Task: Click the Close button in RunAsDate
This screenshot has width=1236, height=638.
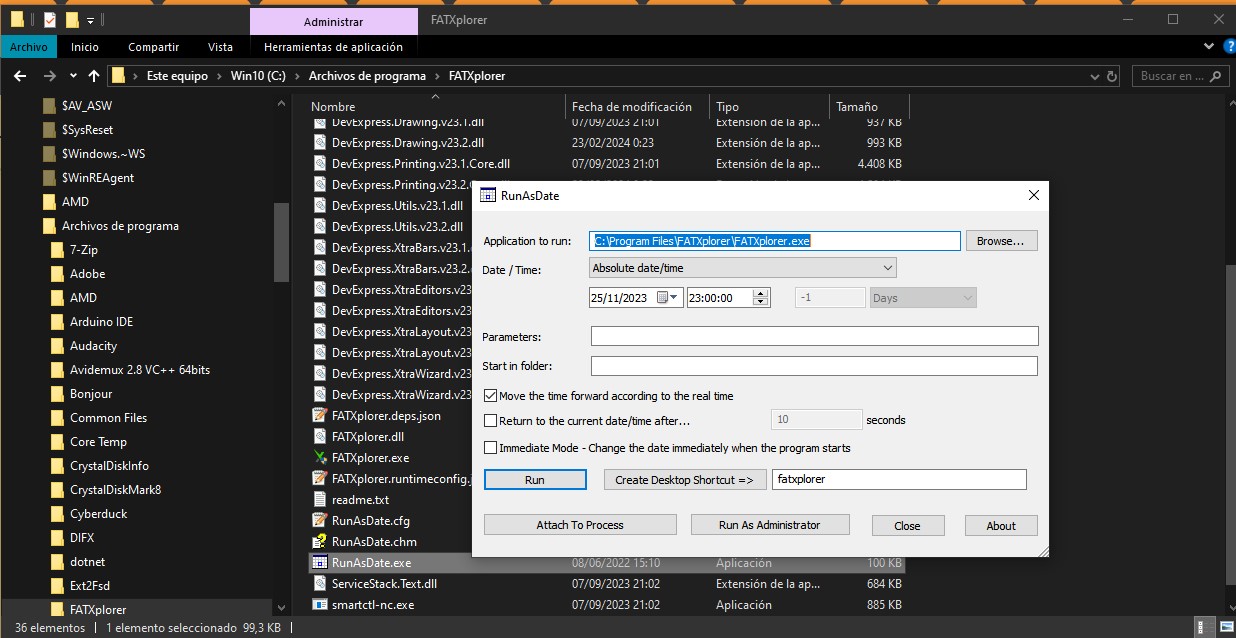Action: [x=908, y=525]
